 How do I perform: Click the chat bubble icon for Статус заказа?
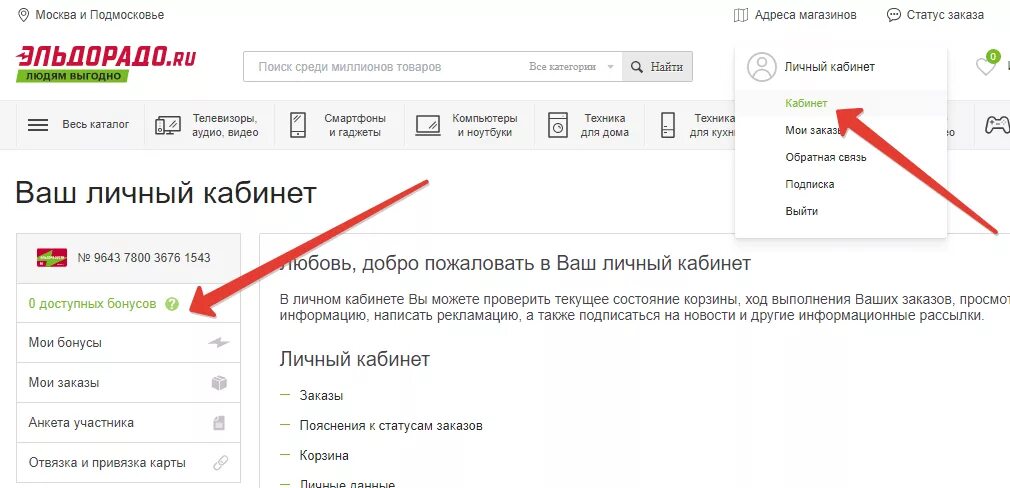(893, 15)
